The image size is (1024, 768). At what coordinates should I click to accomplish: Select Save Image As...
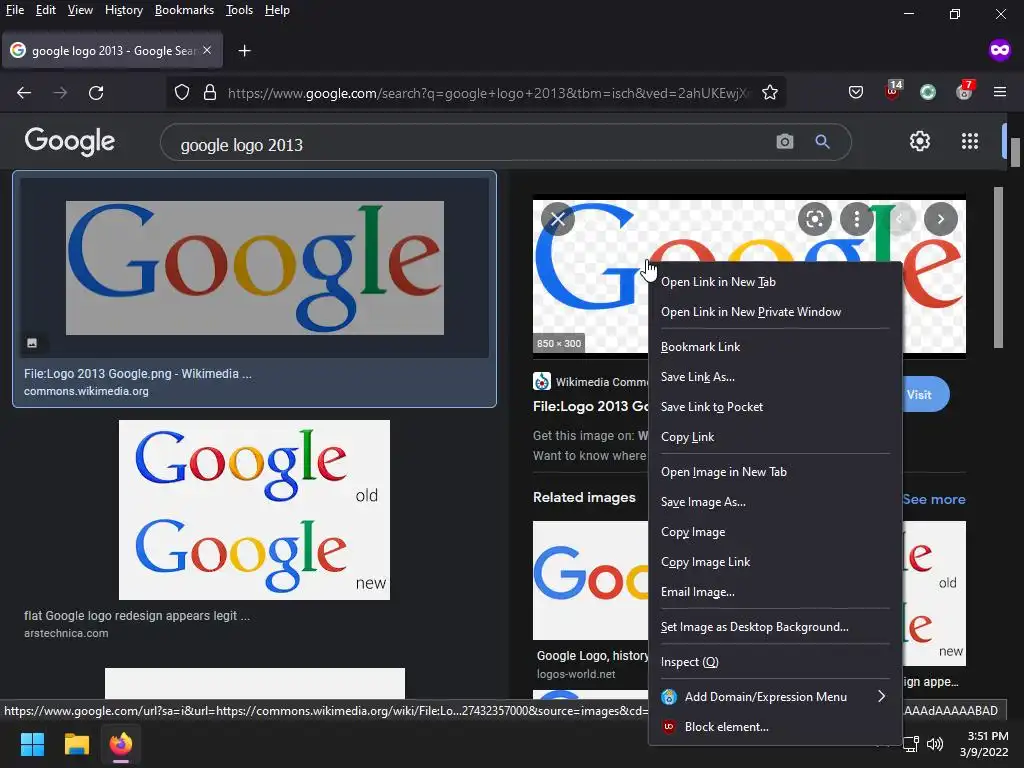(775, 502)
